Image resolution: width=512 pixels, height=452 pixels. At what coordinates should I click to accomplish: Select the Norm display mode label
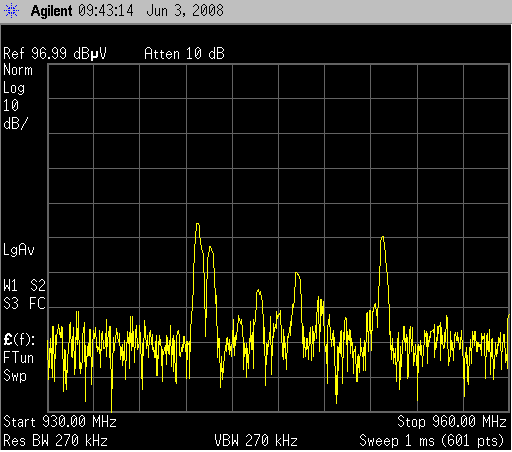(18, 70)
